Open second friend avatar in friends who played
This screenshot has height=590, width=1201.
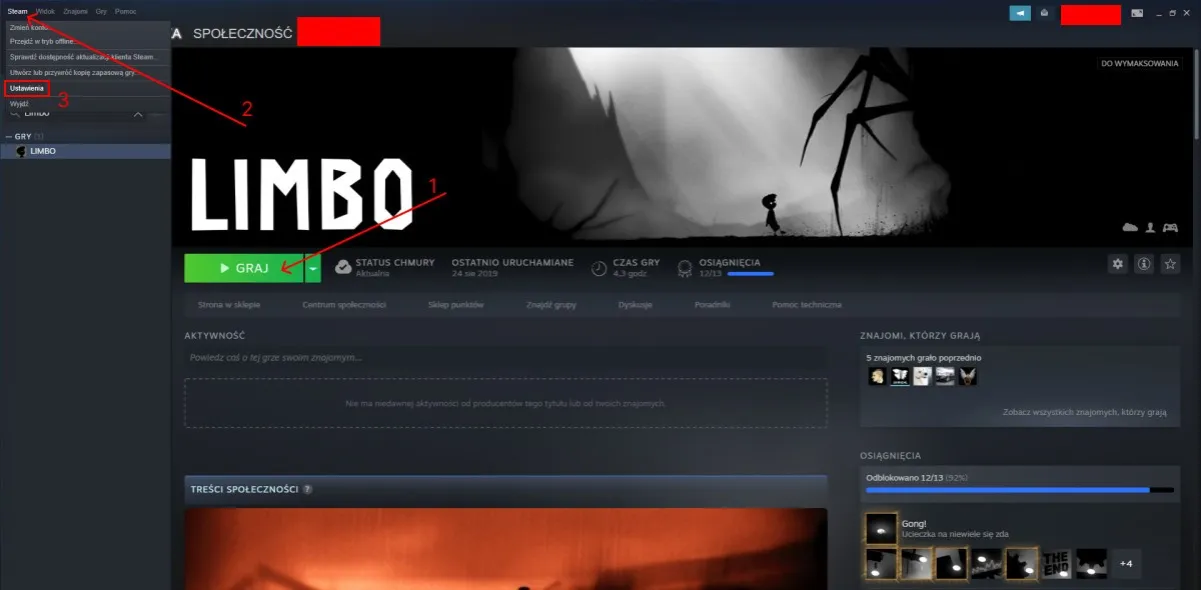click(x=899, y=376)
